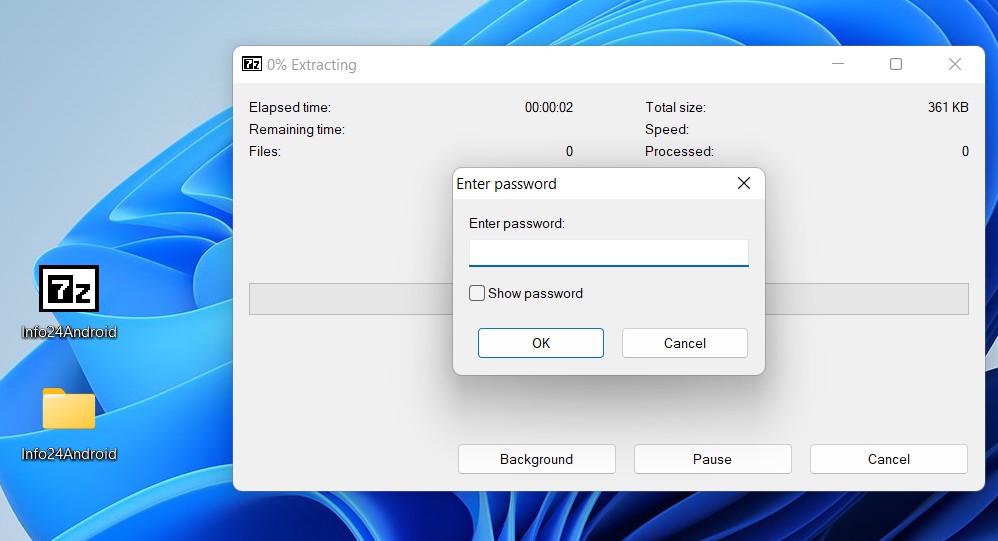Click the Elapsed time value 00:00:02
Screen dimensions: 998x541
tap(549, 107)
